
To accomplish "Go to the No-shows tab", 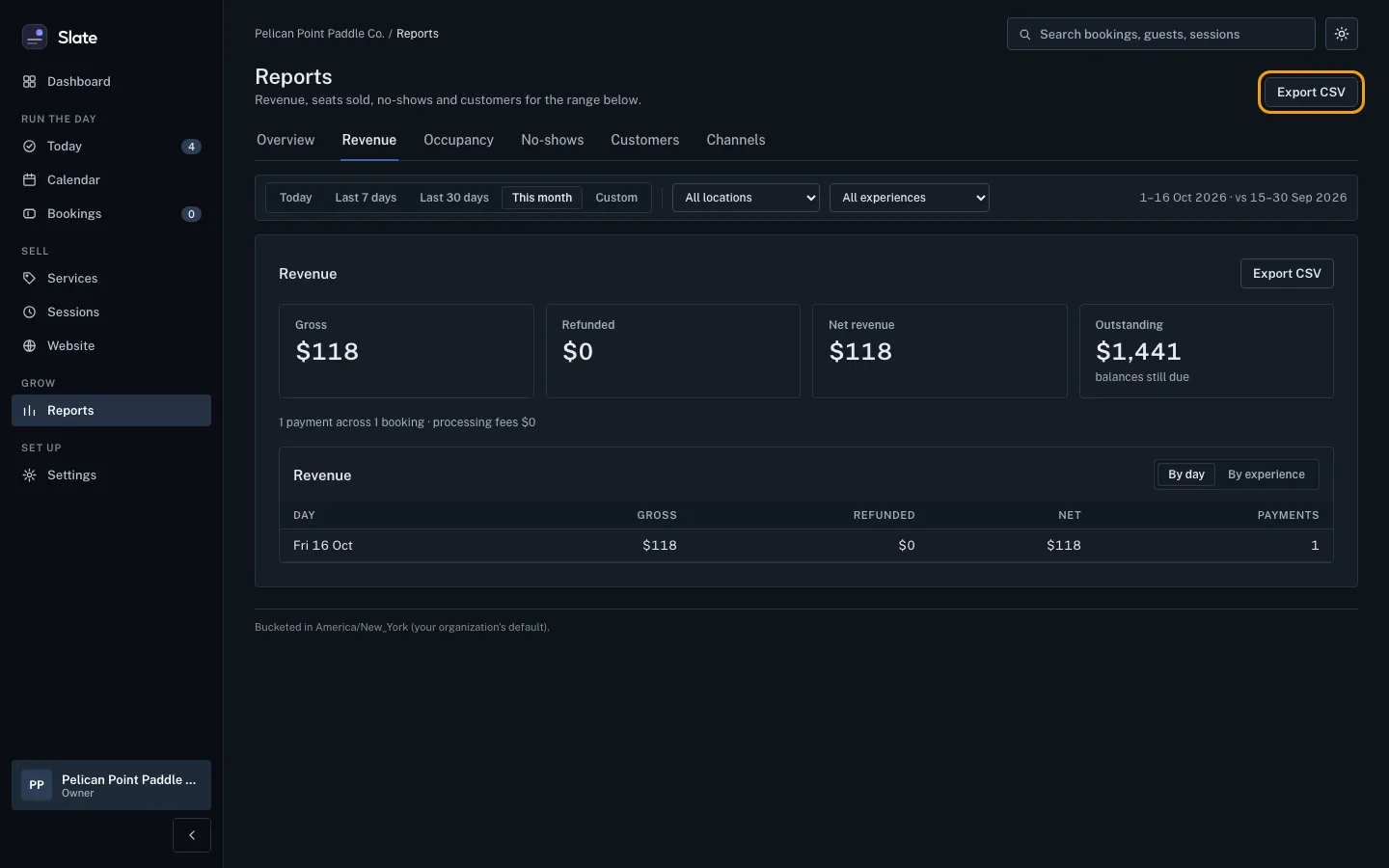I will 553,140.
